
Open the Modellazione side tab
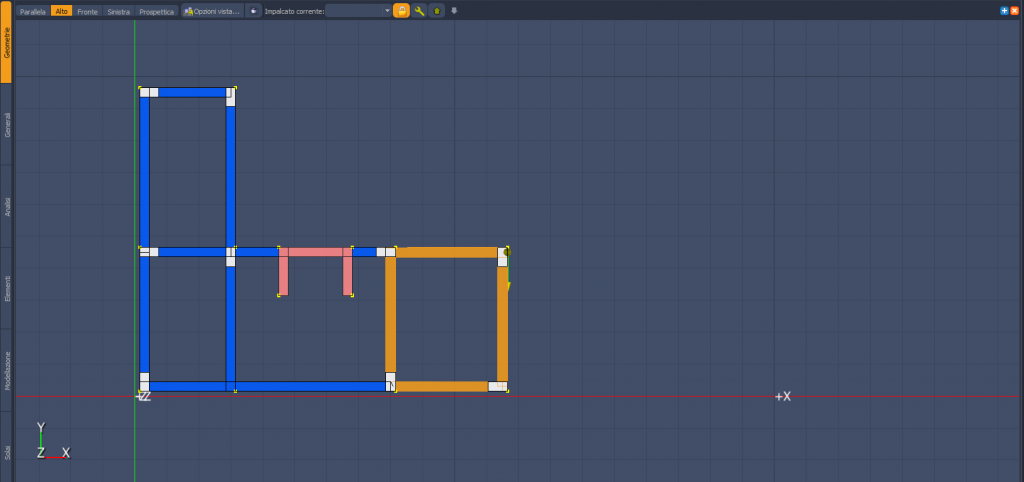click(7, 370)
